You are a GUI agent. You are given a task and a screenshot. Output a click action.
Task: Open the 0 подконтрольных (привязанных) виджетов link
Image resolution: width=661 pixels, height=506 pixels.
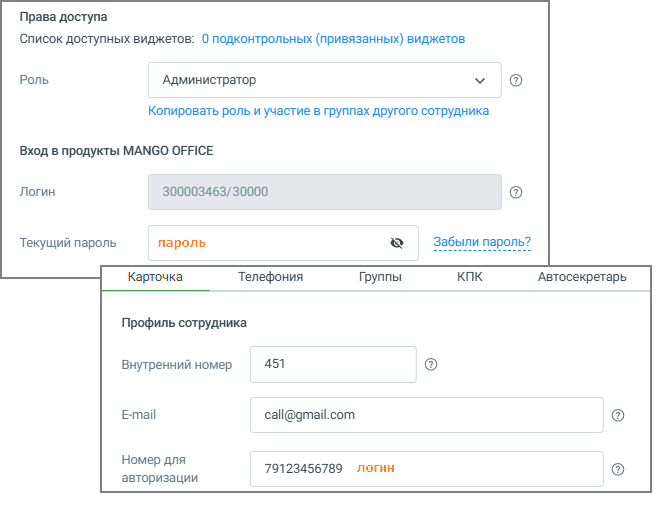tap(333, 39)
